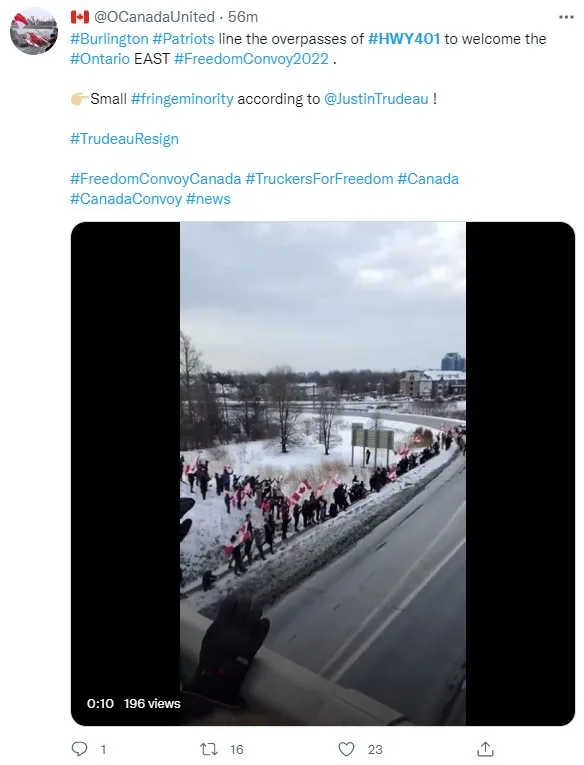Open the #Burlington hashtag
Viewport: 584px width, 765px height.
tap(109, 39)
